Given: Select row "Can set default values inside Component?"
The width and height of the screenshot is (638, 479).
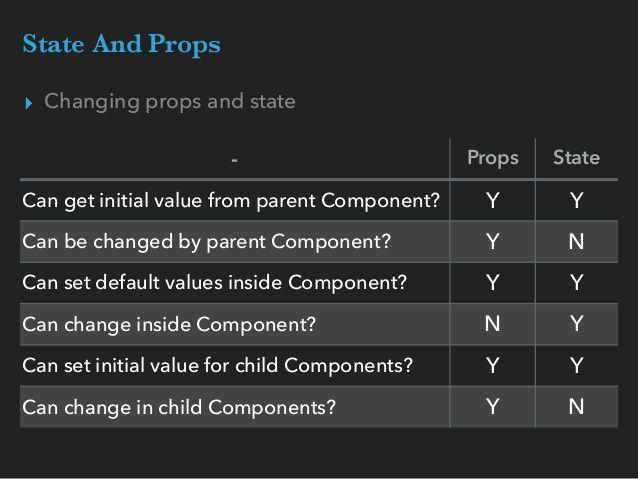Looking at the screenshot, I should point(214,283).
